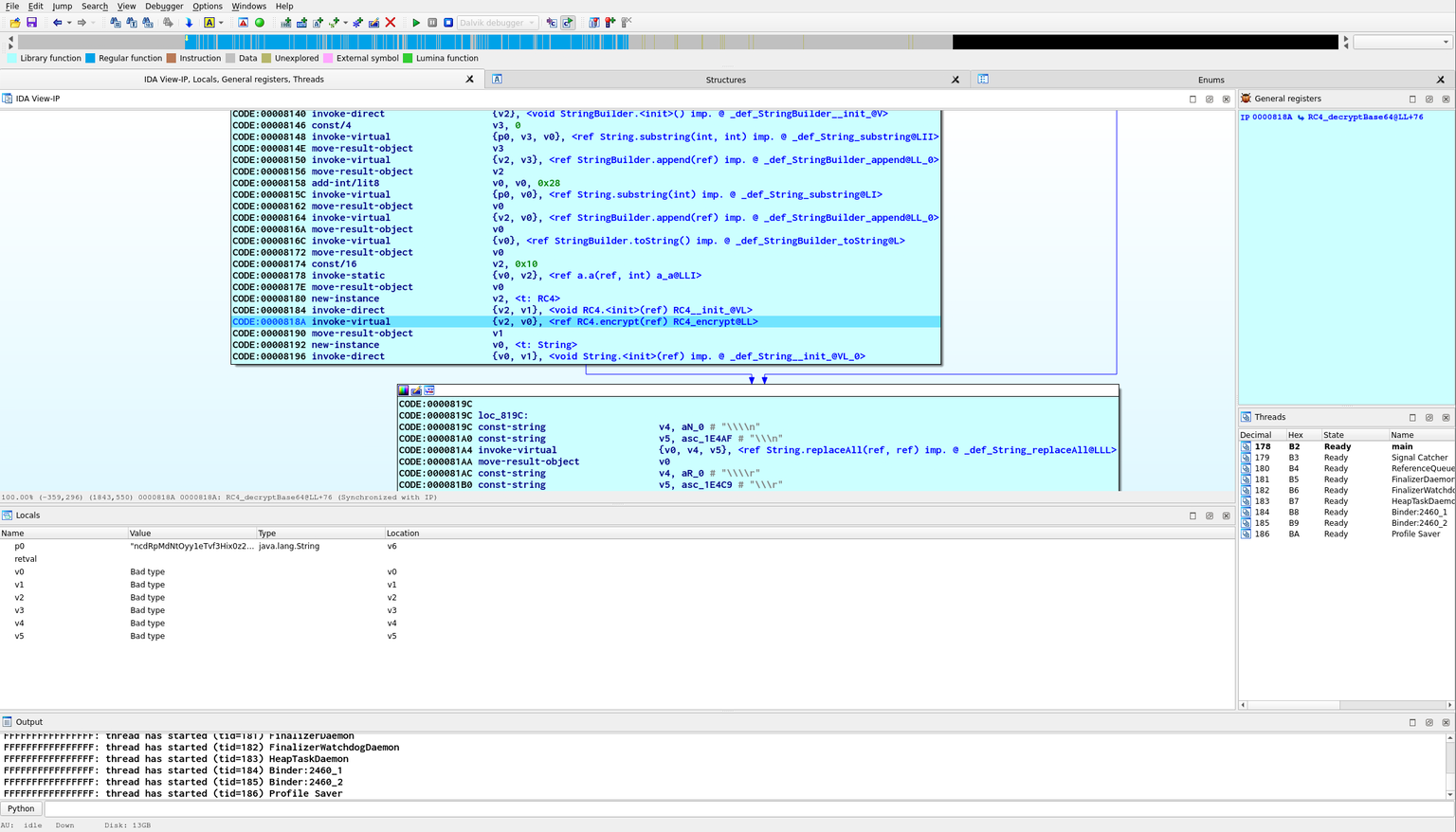Click the yellow 'A' toolbar icon

pos(209,23)
